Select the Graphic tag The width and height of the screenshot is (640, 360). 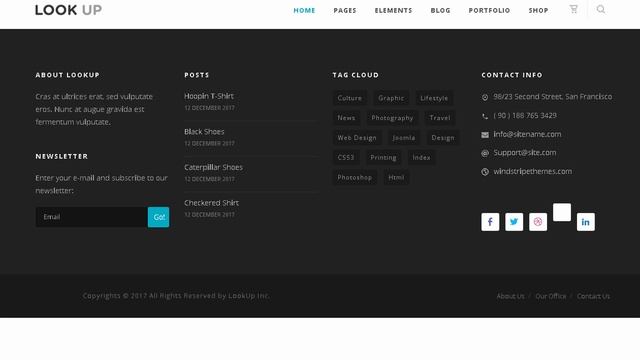click(391, 98)
